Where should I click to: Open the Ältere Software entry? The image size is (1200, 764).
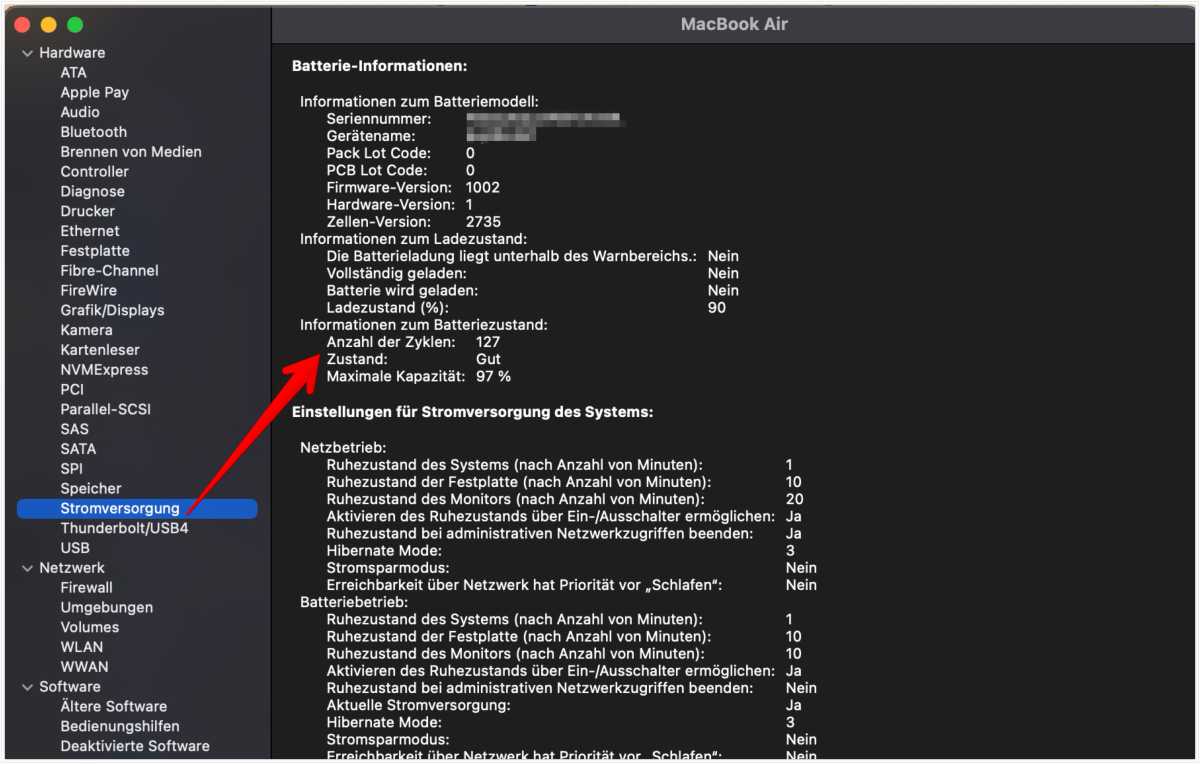point(114,706)
